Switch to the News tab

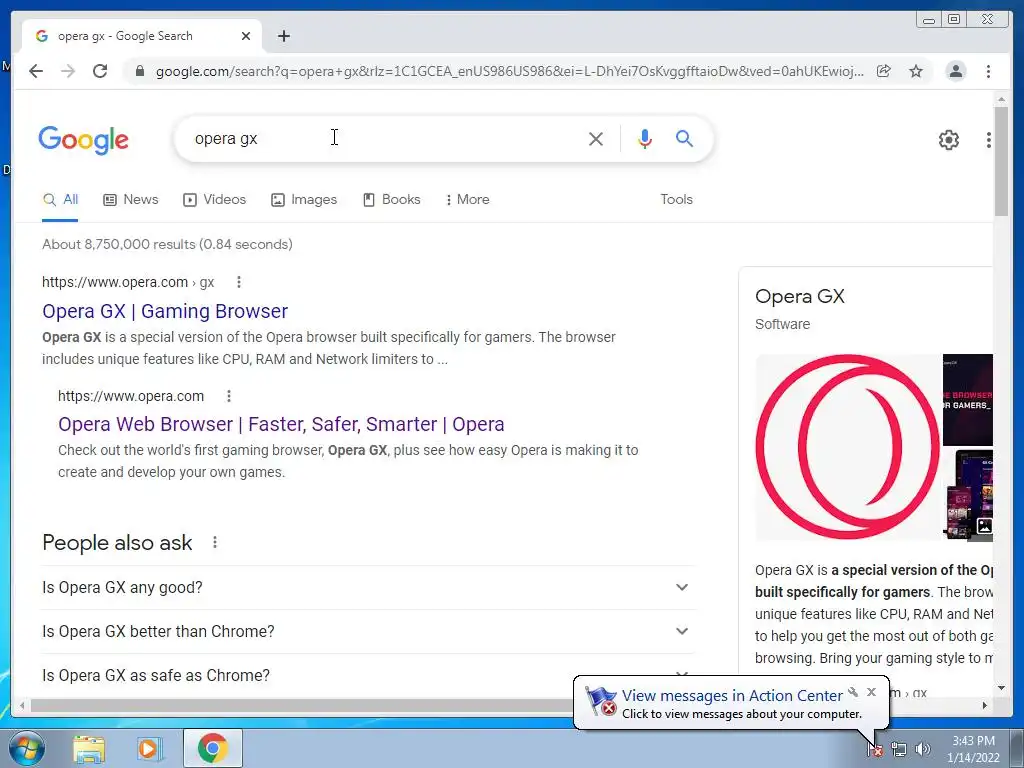(x=131, y=199)
